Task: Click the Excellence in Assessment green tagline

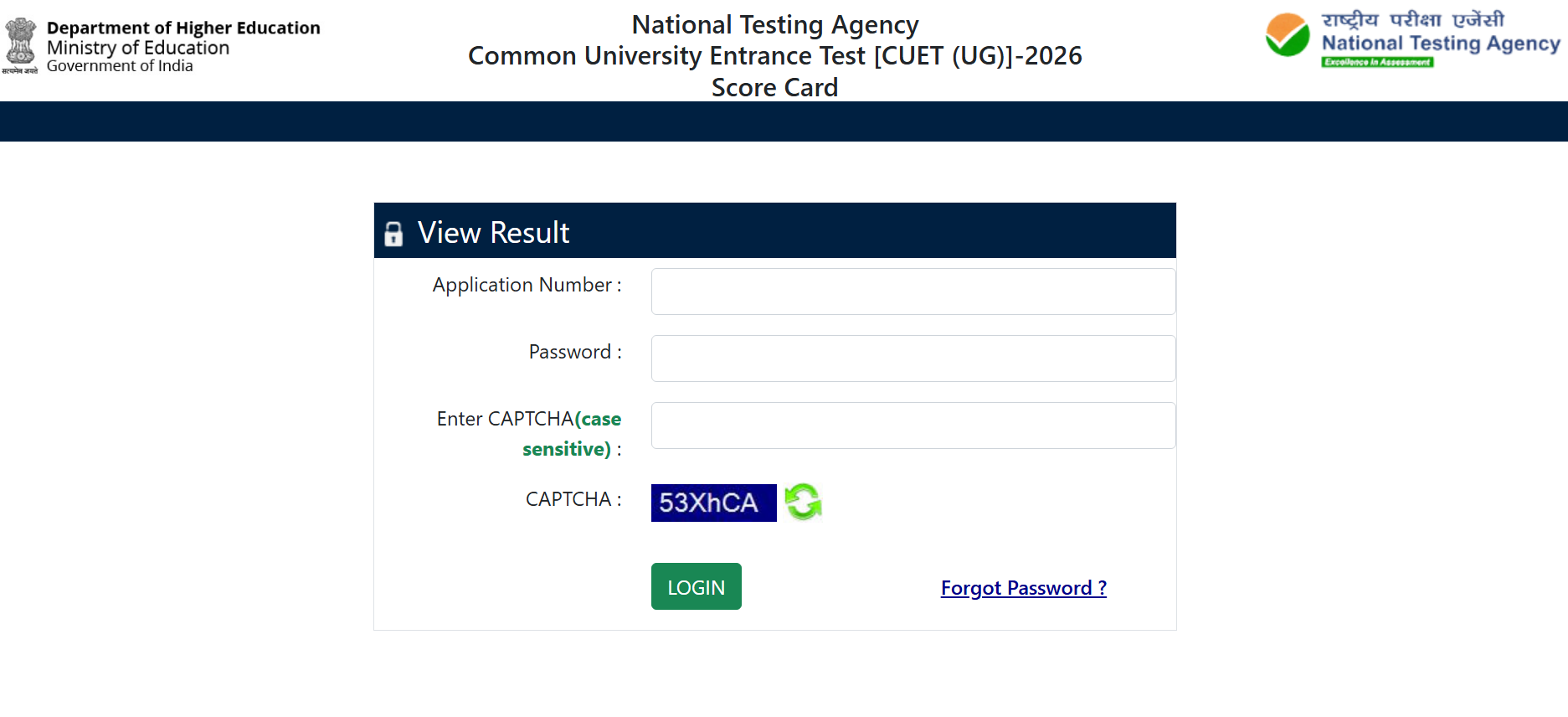Action: coord(1378,62)
